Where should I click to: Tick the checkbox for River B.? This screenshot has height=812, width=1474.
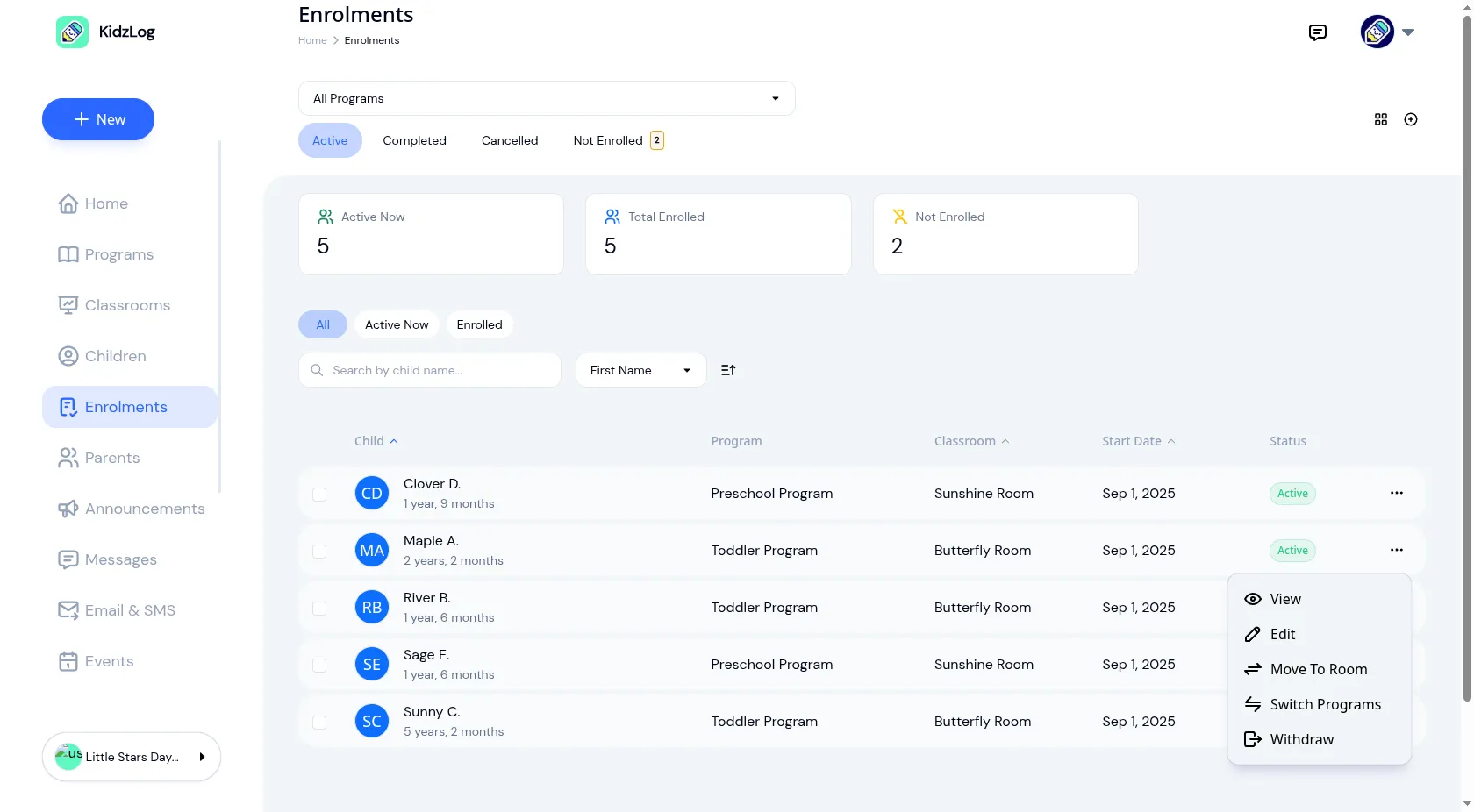319,609
